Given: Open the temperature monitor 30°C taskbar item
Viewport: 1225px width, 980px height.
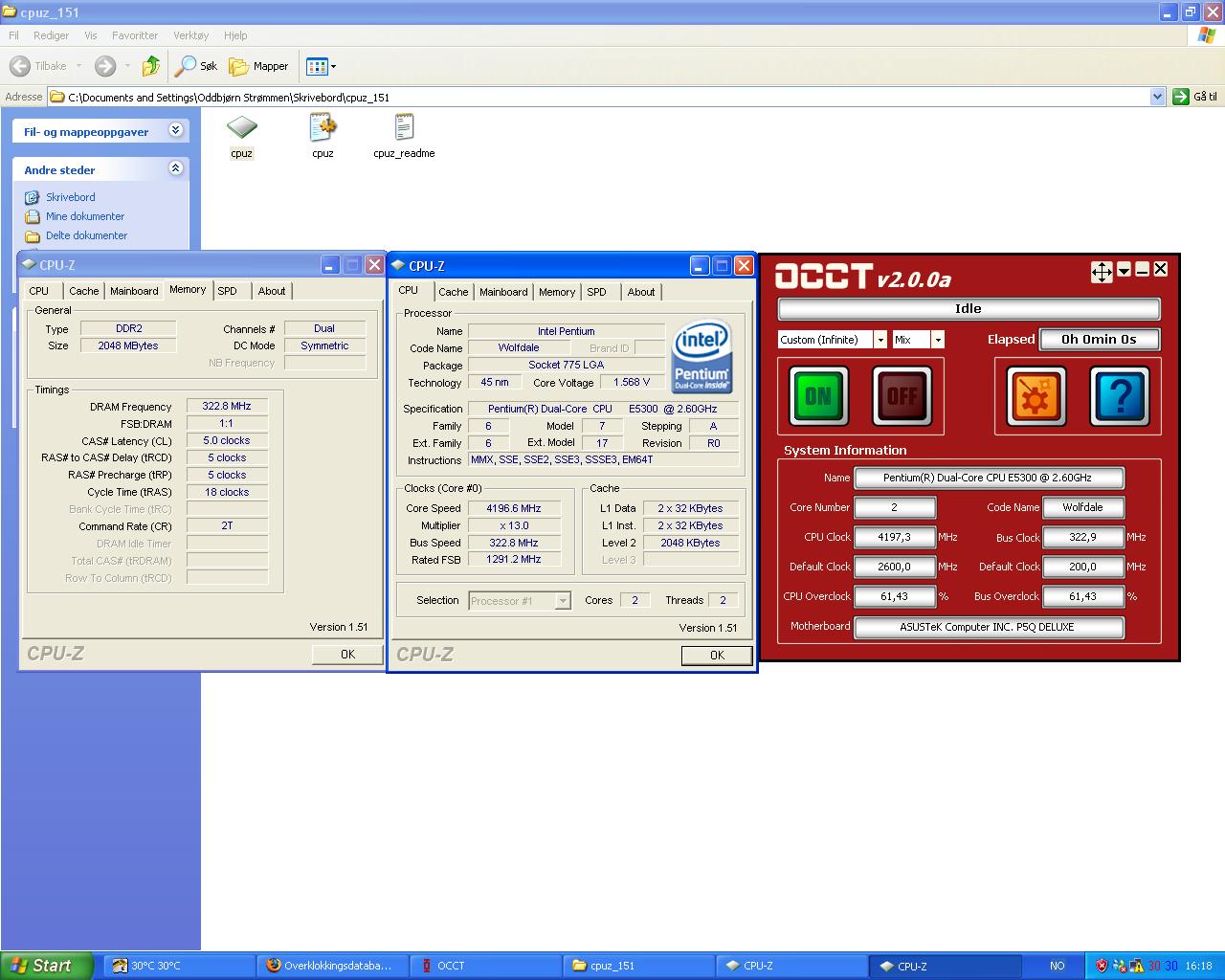Looking at the screenshot, I should [x=179, y=966].
